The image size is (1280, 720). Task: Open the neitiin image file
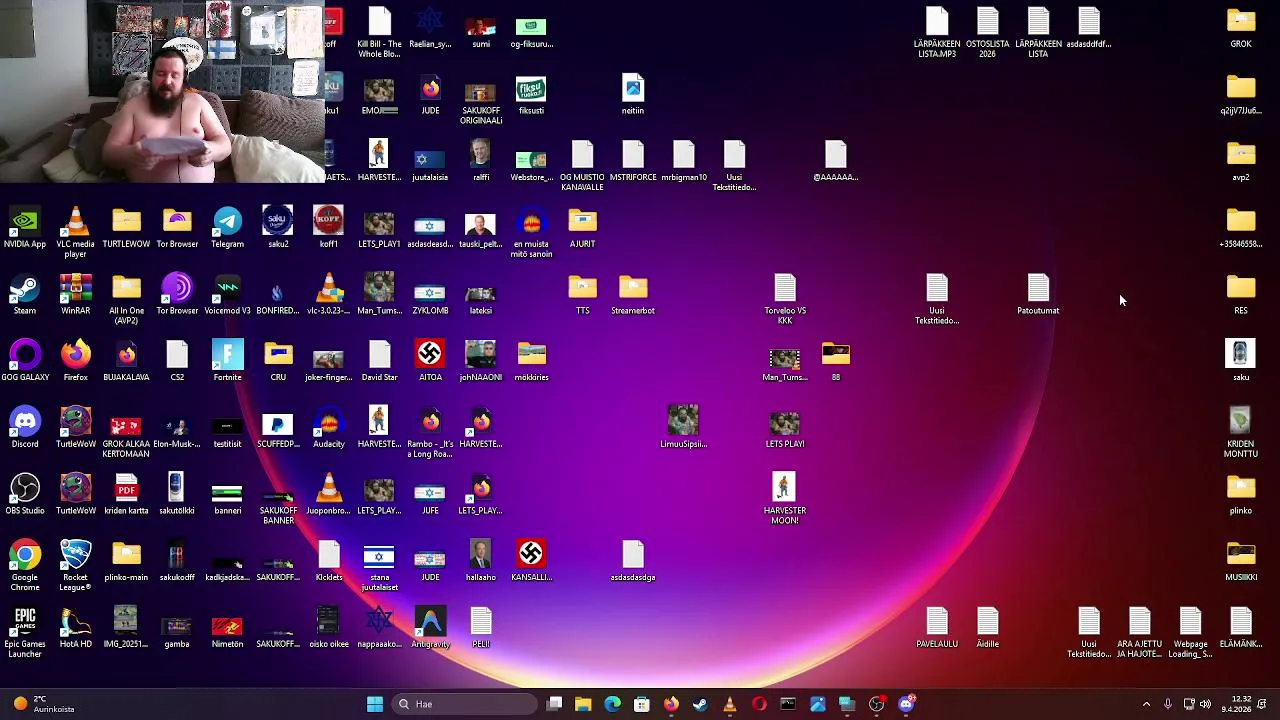pos(633,95)
